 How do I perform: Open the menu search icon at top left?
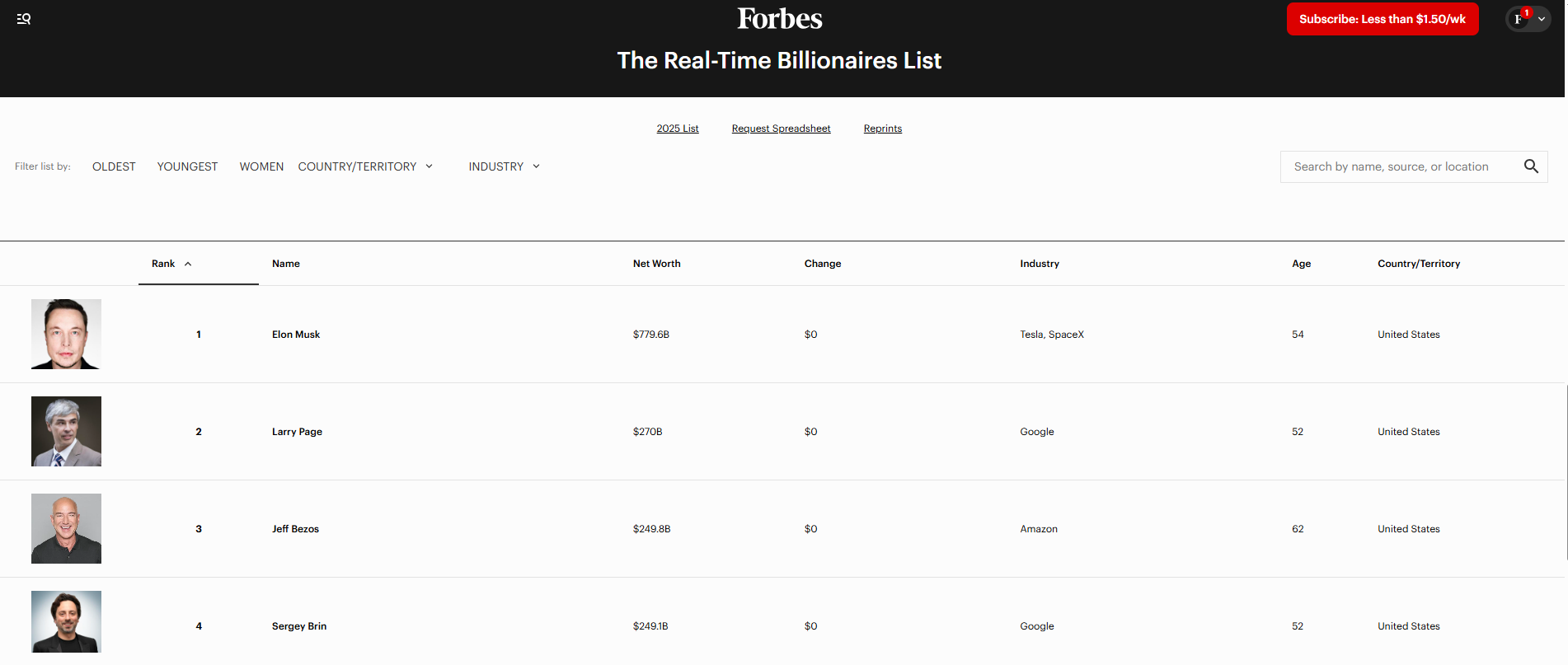click(24, 19)
